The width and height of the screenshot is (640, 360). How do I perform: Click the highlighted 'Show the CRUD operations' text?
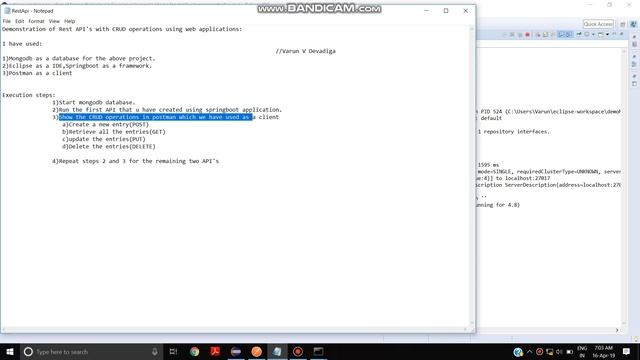(x=156, y=117)
